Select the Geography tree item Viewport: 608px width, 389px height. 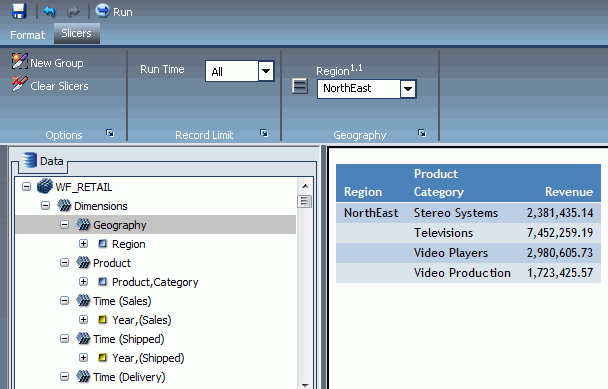pos(111,225)
